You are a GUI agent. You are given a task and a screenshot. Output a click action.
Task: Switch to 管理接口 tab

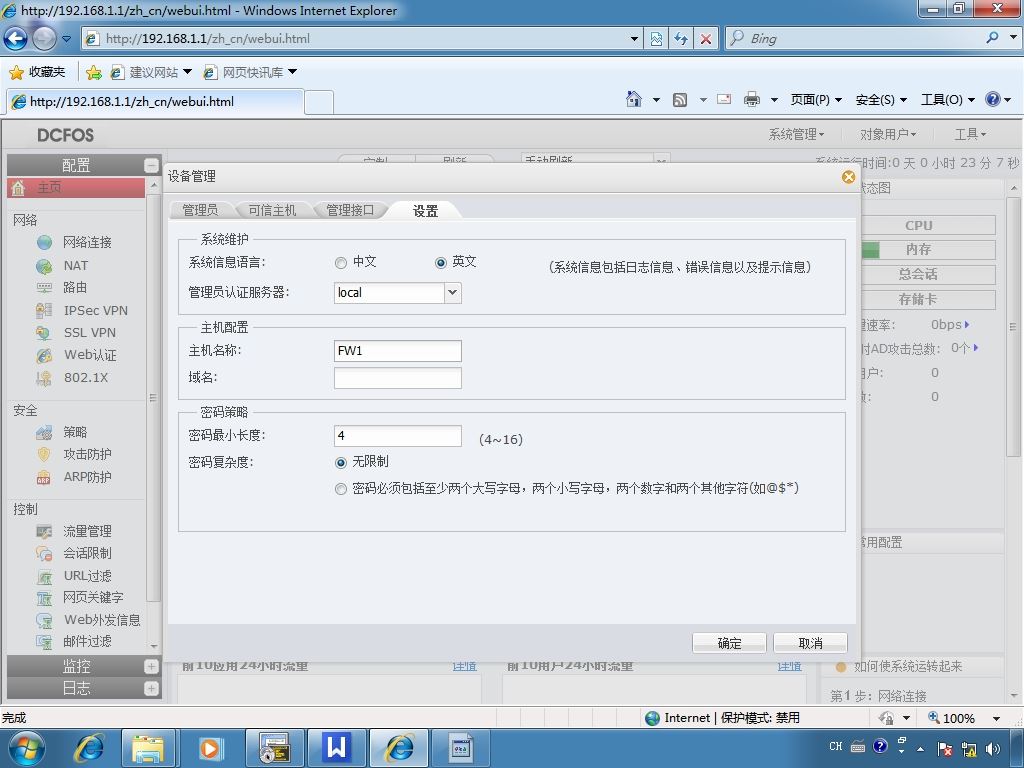click(x=350, y=210)
